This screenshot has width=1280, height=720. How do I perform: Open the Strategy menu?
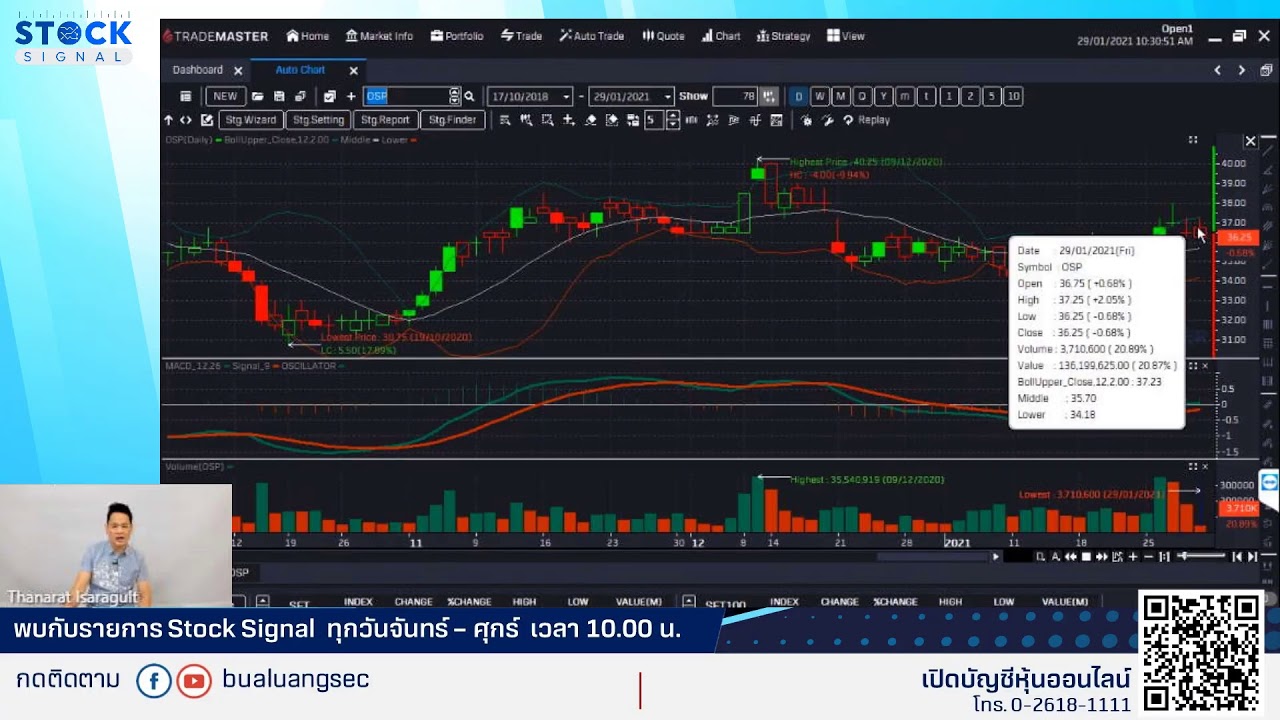point(784,36)
